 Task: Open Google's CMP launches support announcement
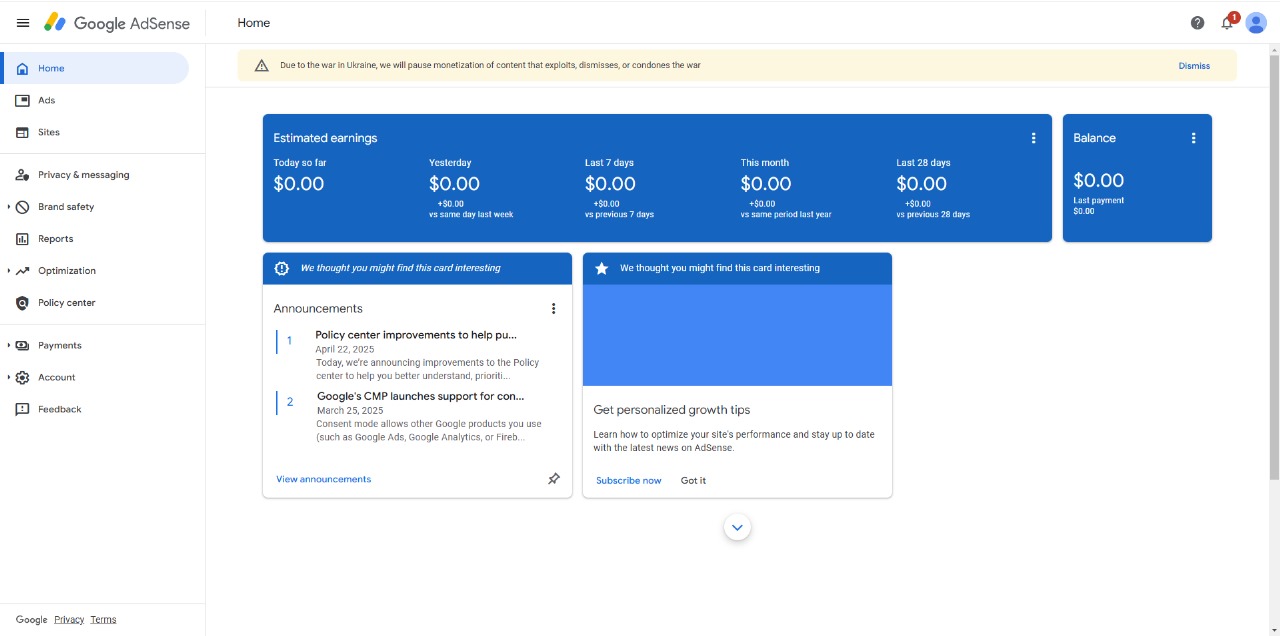coord(421,396)
